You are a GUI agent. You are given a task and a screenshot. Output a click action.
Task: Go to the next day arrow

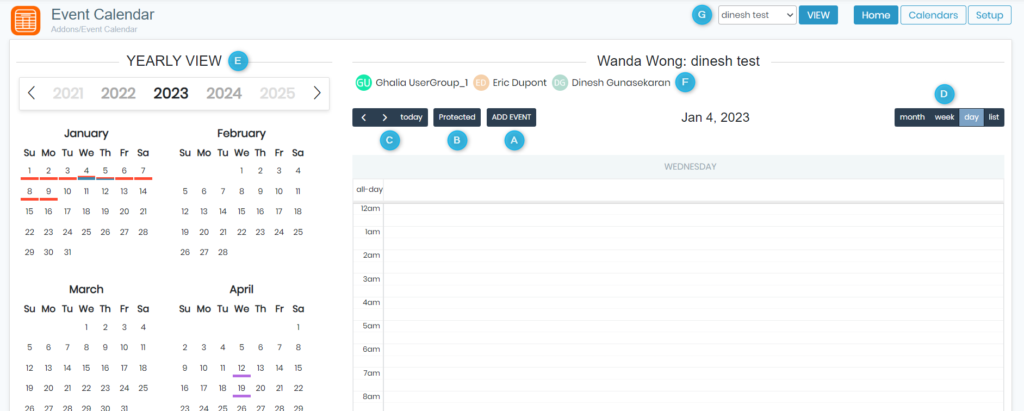tap(385, 118)
